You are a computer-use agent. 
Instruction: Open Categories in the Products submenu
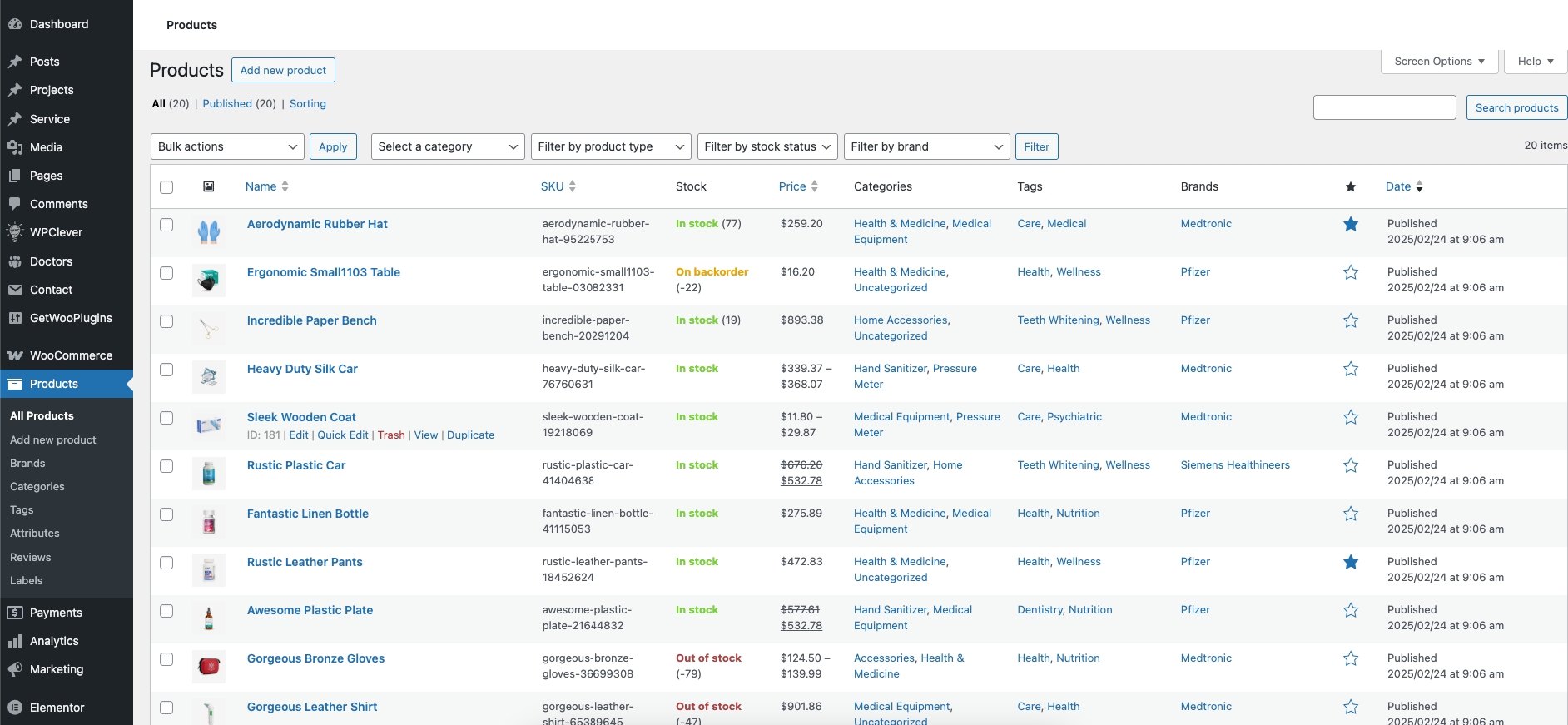click(x=37, y=487)
